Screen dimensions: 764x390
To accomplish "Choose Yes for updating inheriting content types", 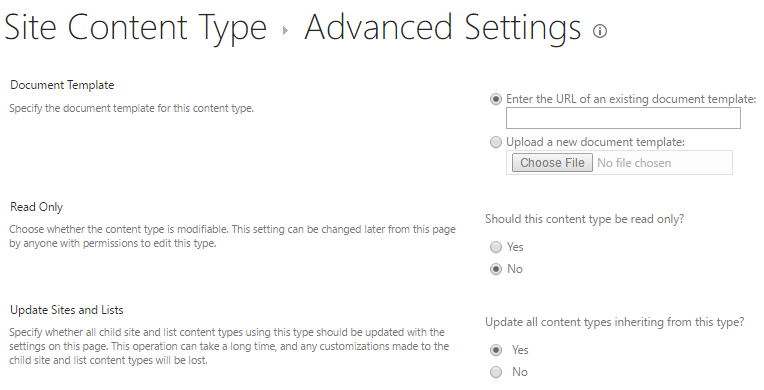I will tap(496, 350).
